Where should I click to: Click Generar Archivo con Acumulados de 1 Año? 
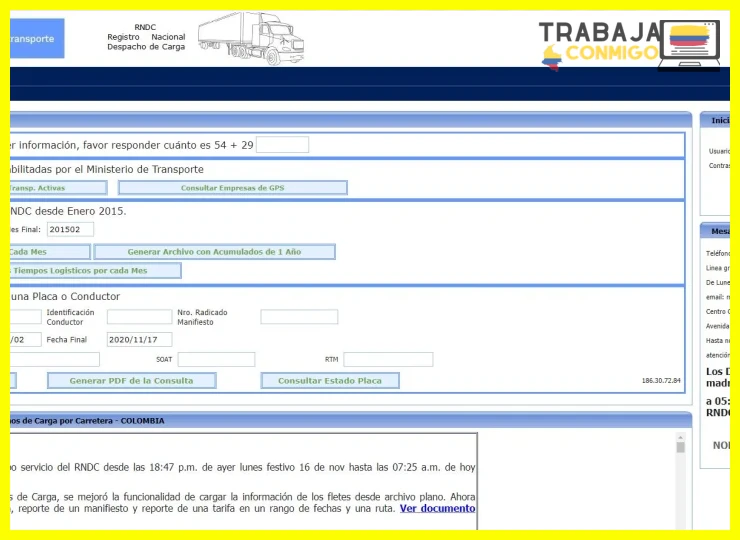tap(214, 252)
